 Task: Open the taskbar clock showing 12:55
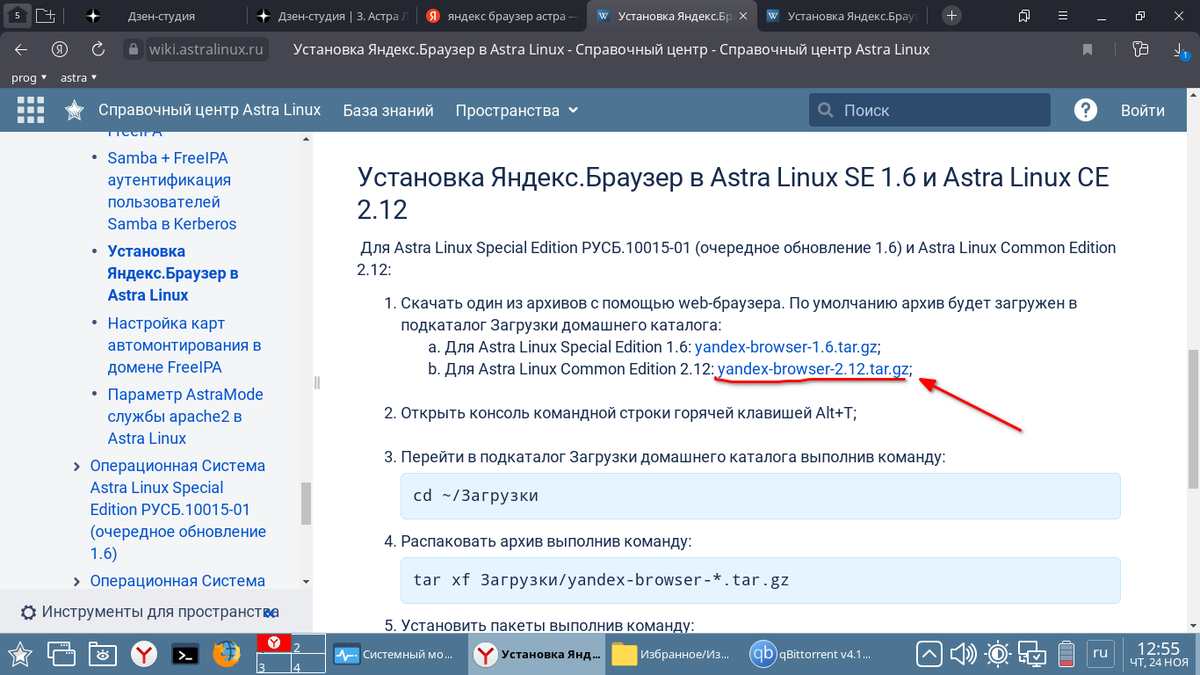click(1159, 654)
